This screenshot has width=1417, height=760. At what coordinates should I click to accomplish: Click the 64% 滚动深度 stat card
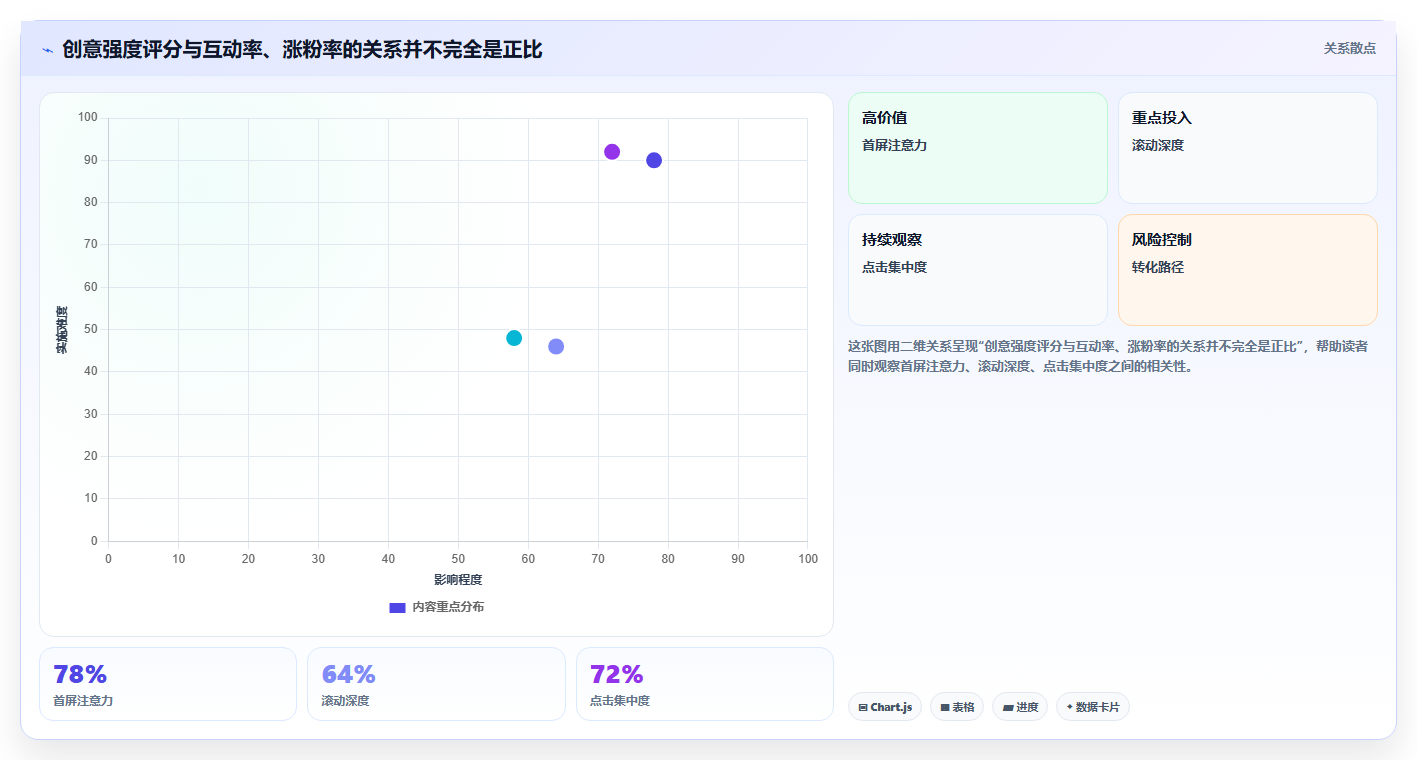tap(436, 684)
